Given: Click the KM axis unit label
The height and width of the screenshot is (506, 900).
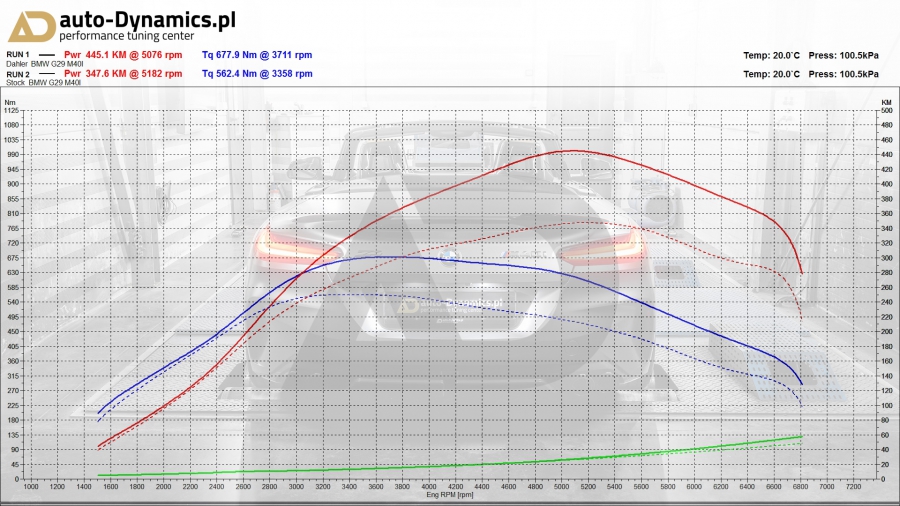Looking at the screenshot, I should [886, 102].
